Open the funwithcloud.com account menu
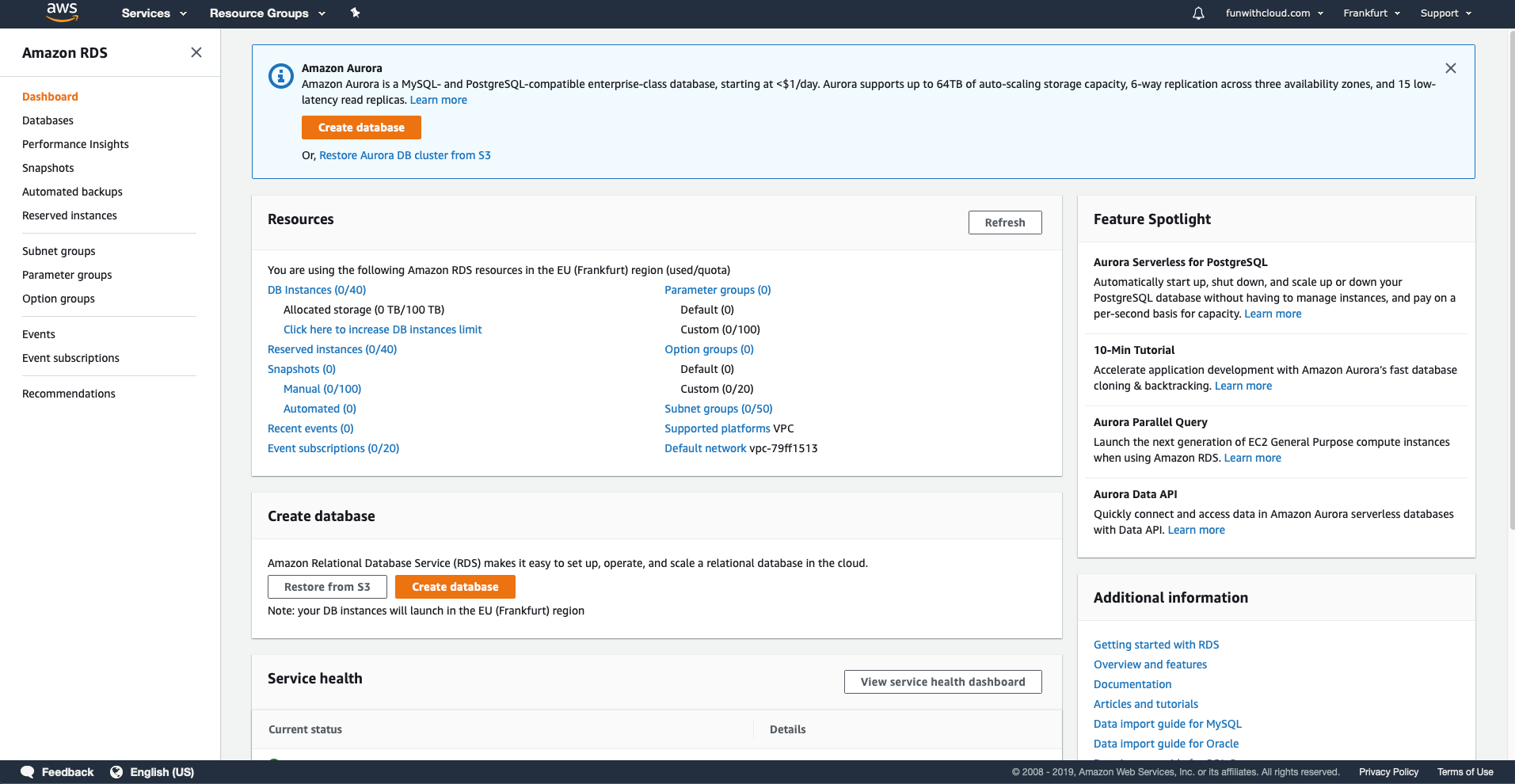 coord(1274,13)
